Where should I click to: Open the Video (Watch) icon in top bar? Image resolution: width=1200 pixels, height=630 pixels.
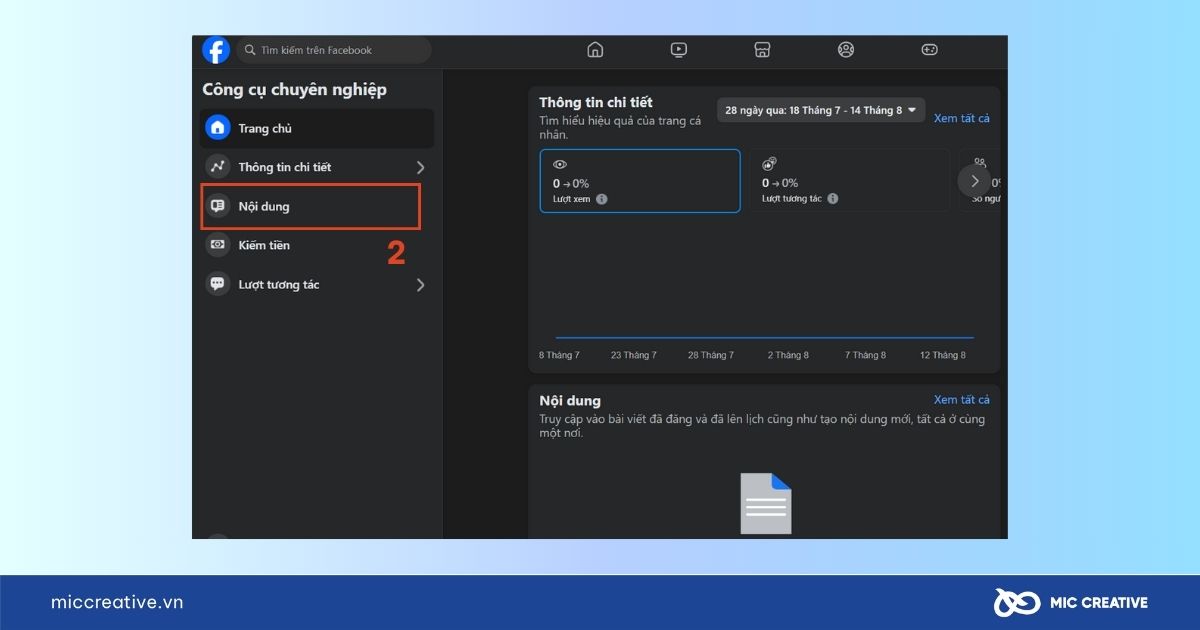pyautogui.click(x=679, y=50)
